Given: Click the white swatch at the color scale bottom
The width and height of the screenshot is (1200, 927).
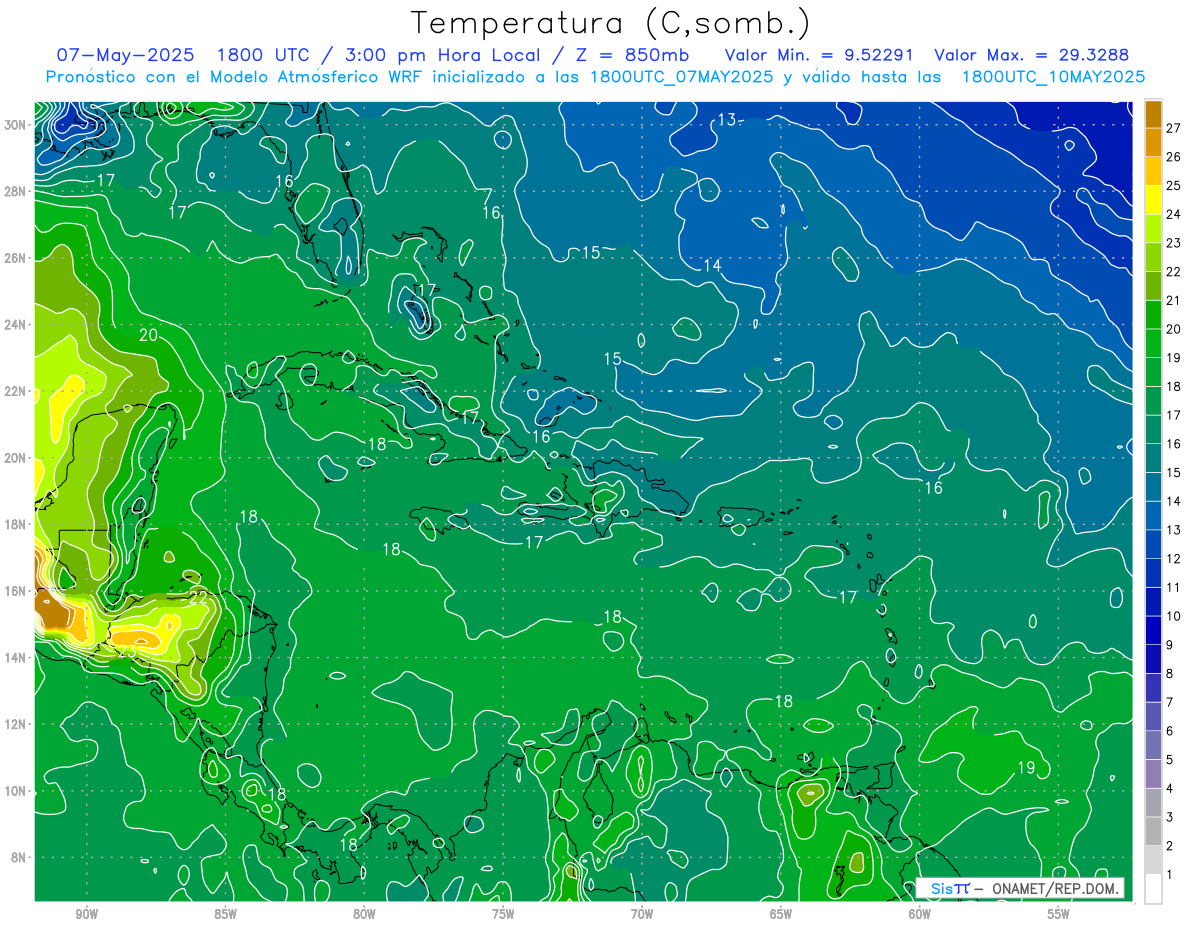Looking at the screenshot, I should click(x=1153, y=889).
